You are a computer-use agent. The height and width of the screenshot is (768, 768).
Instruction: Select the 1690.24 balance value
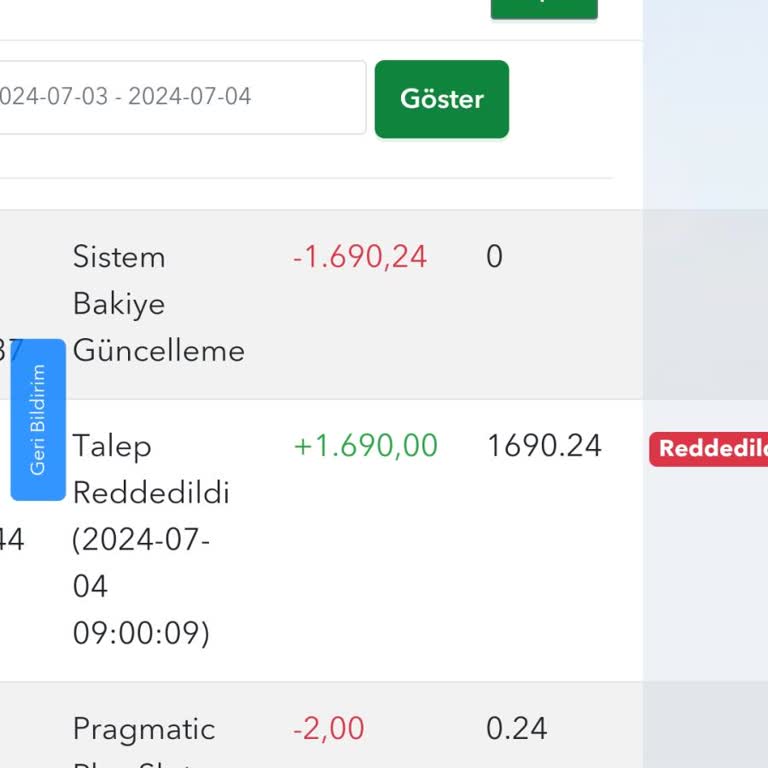click(544, 446)
